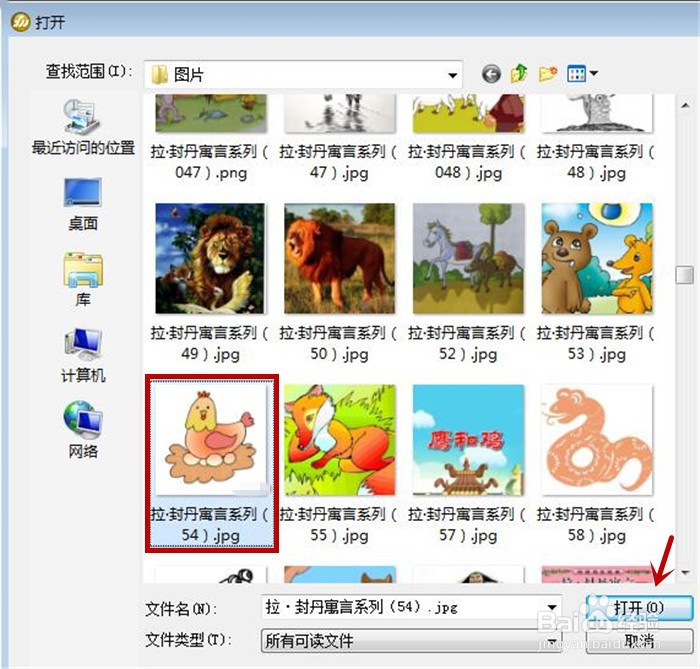Expand the 查找范围 folder dropdown

[452, 75]
